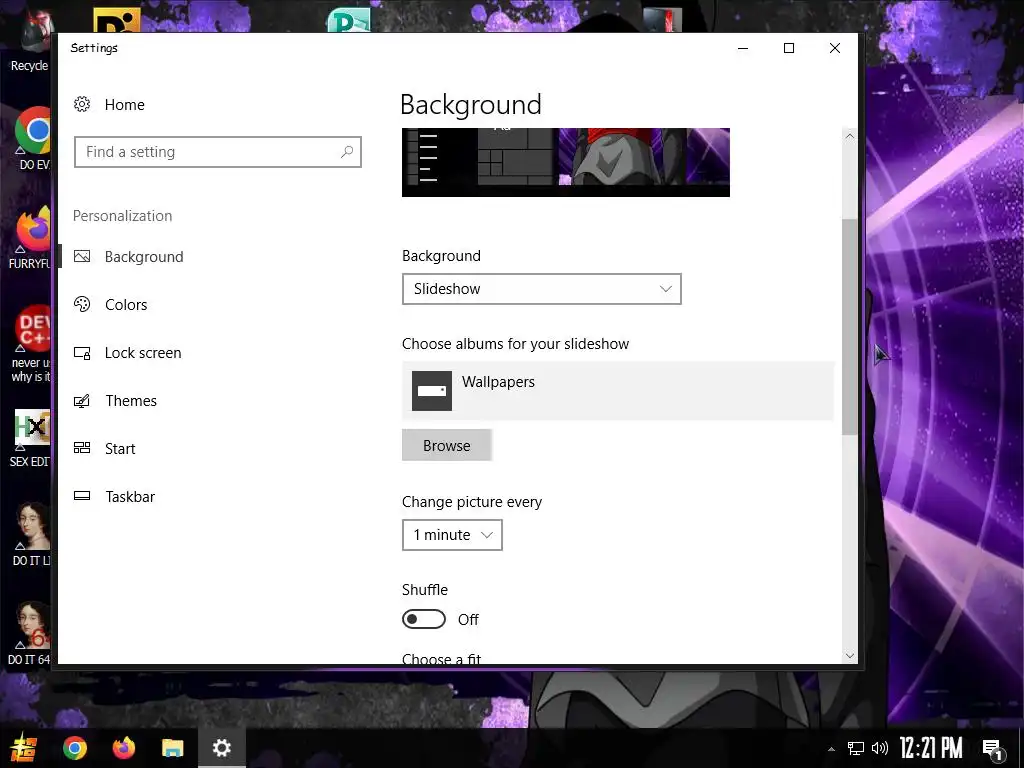Click the Home gear icon
This screenshot has height=768, width=1024.
(x=82, y=104)
